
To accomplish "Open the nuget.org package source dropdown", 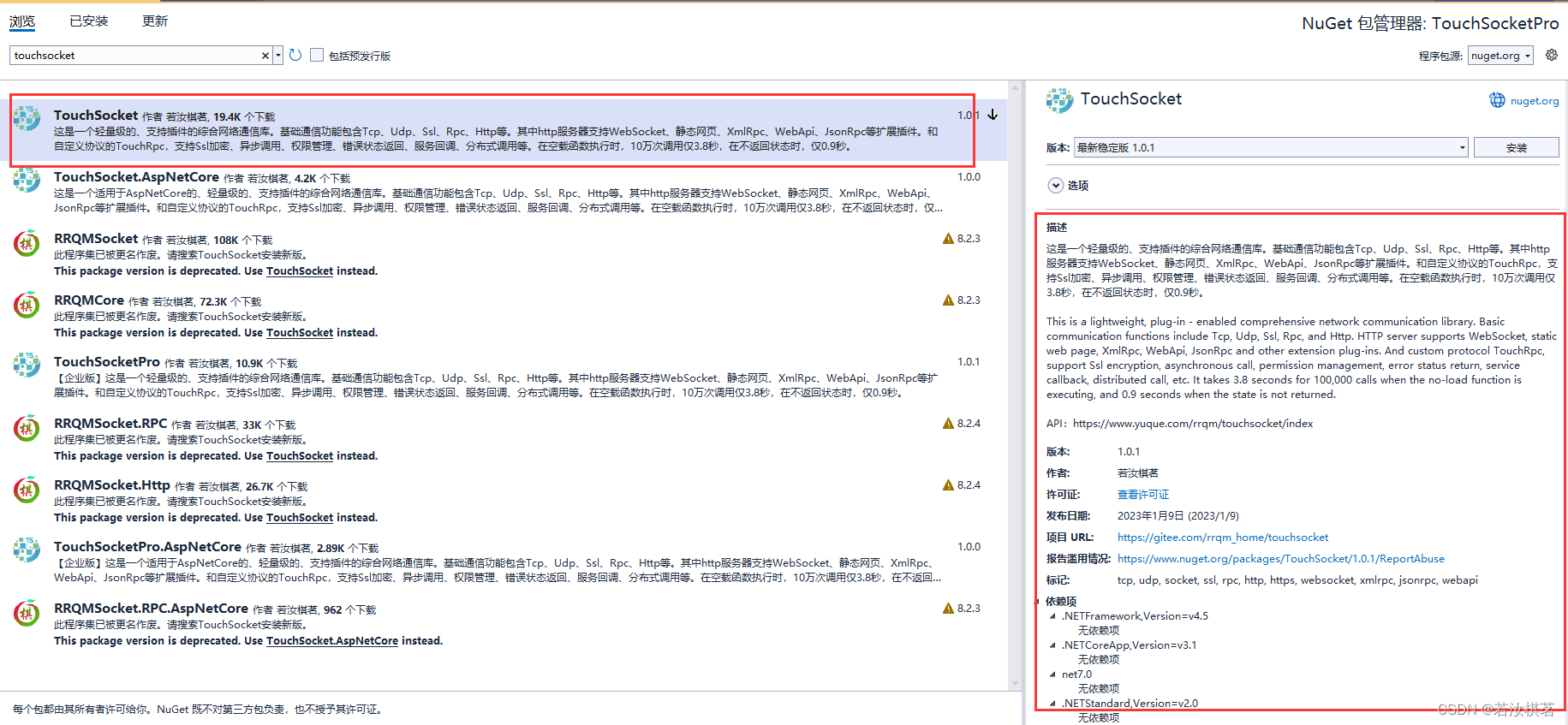I will pyautogui.click(x=1500, y=56).
